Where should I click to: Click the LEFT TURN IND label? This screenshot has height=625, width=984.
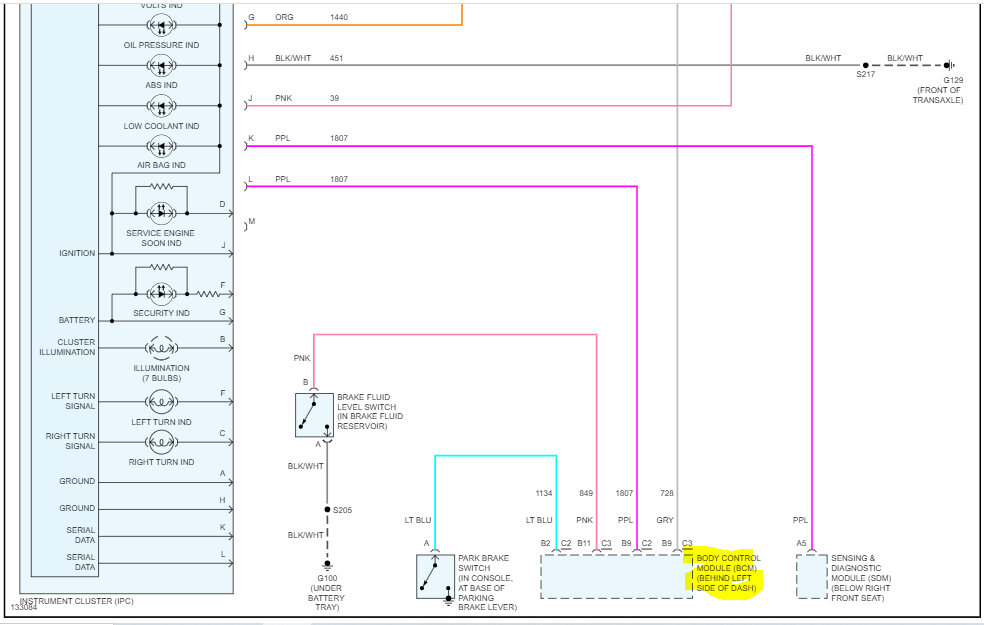(x=161, y=422)
